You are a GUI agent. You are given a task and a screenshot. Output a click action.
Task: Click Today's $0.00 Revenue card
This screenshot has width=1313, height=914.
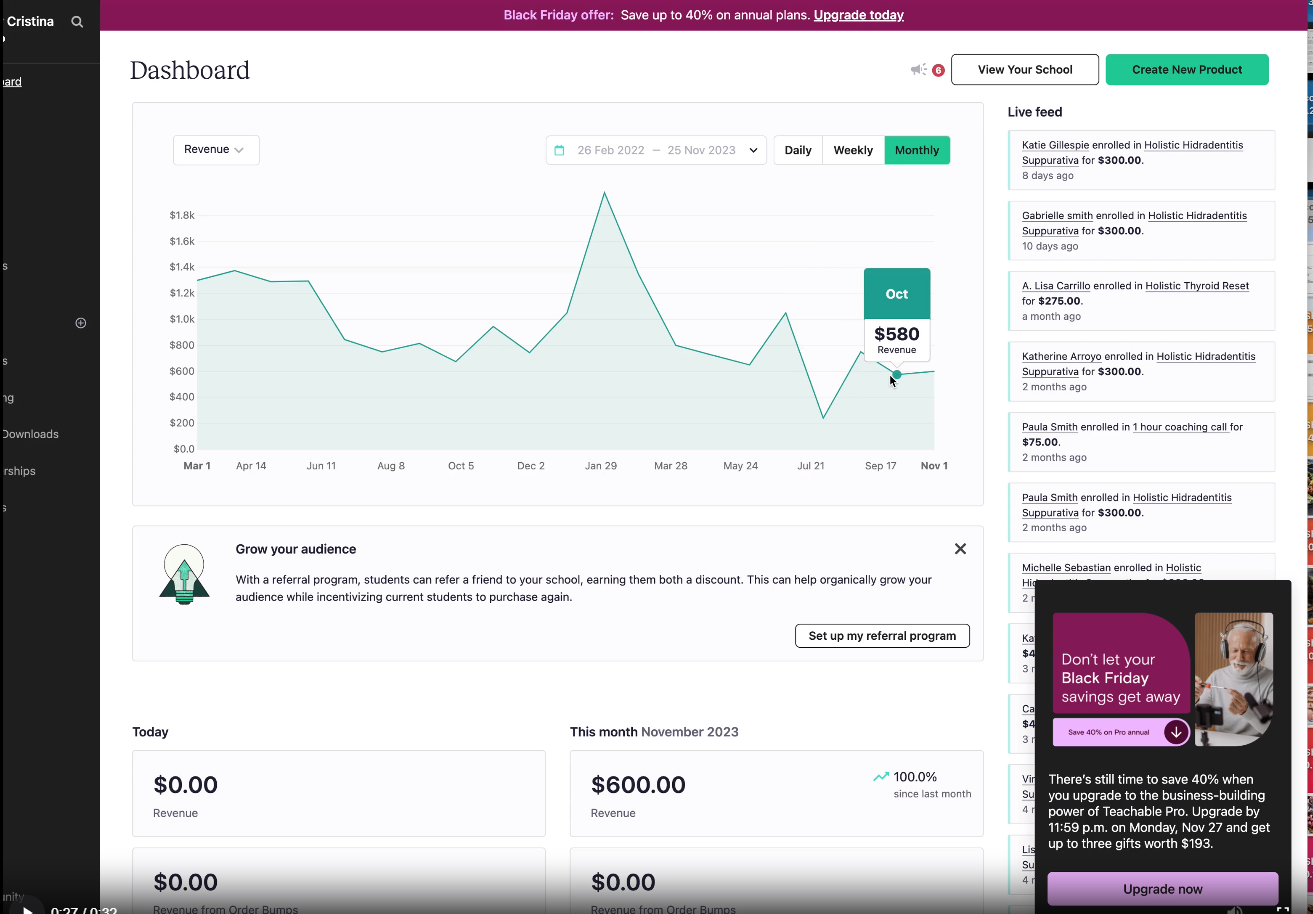339,793
